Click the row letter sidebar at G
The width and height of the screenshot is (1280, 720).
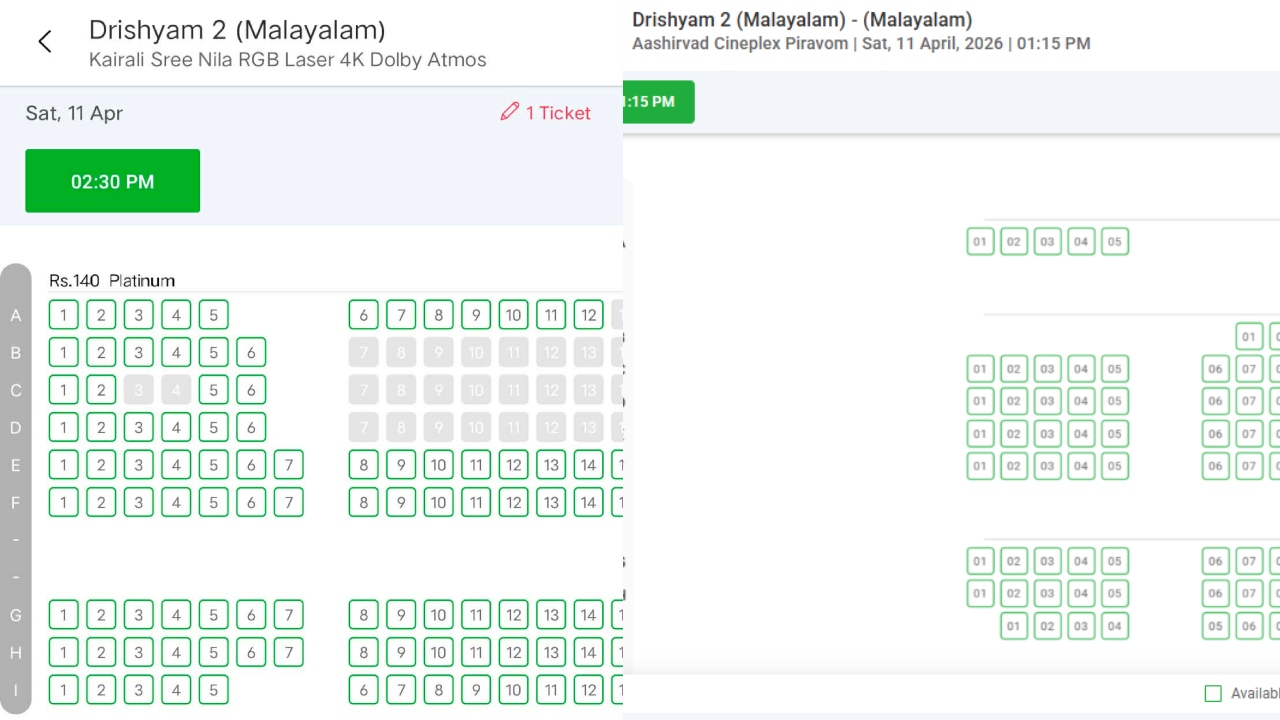(x=16, y=615)
